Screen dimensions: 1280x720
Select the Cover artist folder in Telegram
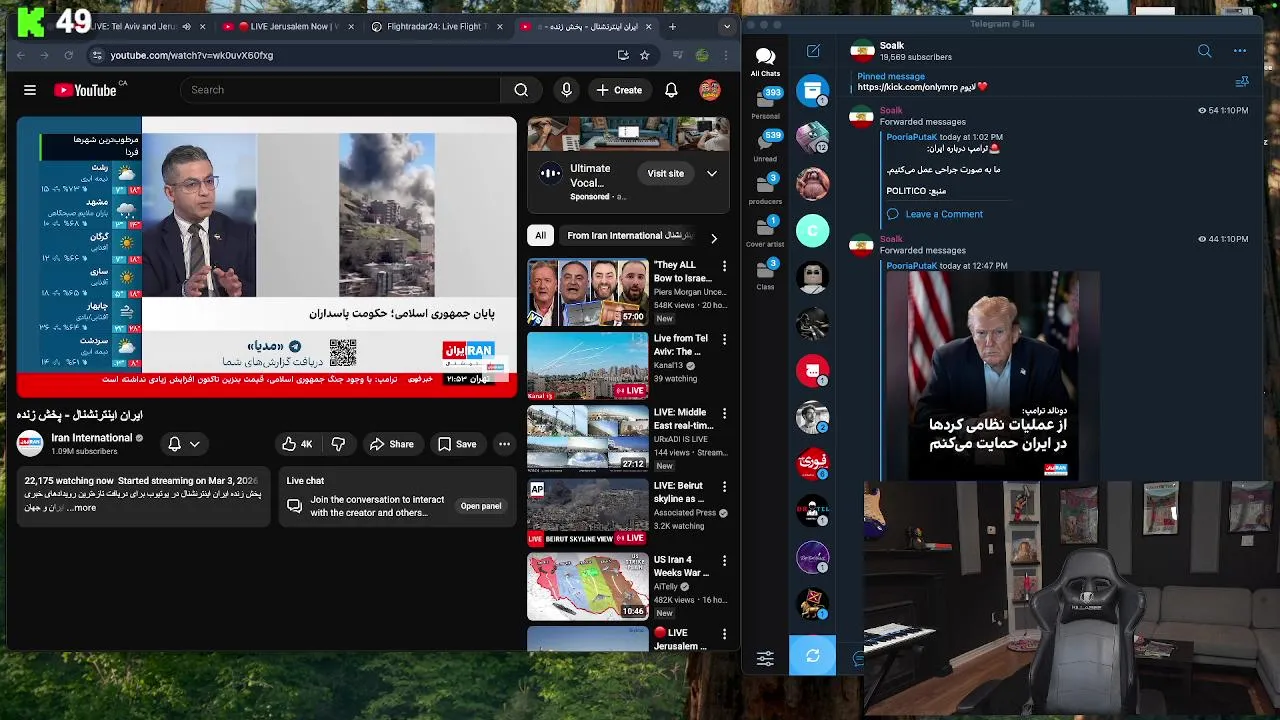pyautogui.click(x=765, y=233)
